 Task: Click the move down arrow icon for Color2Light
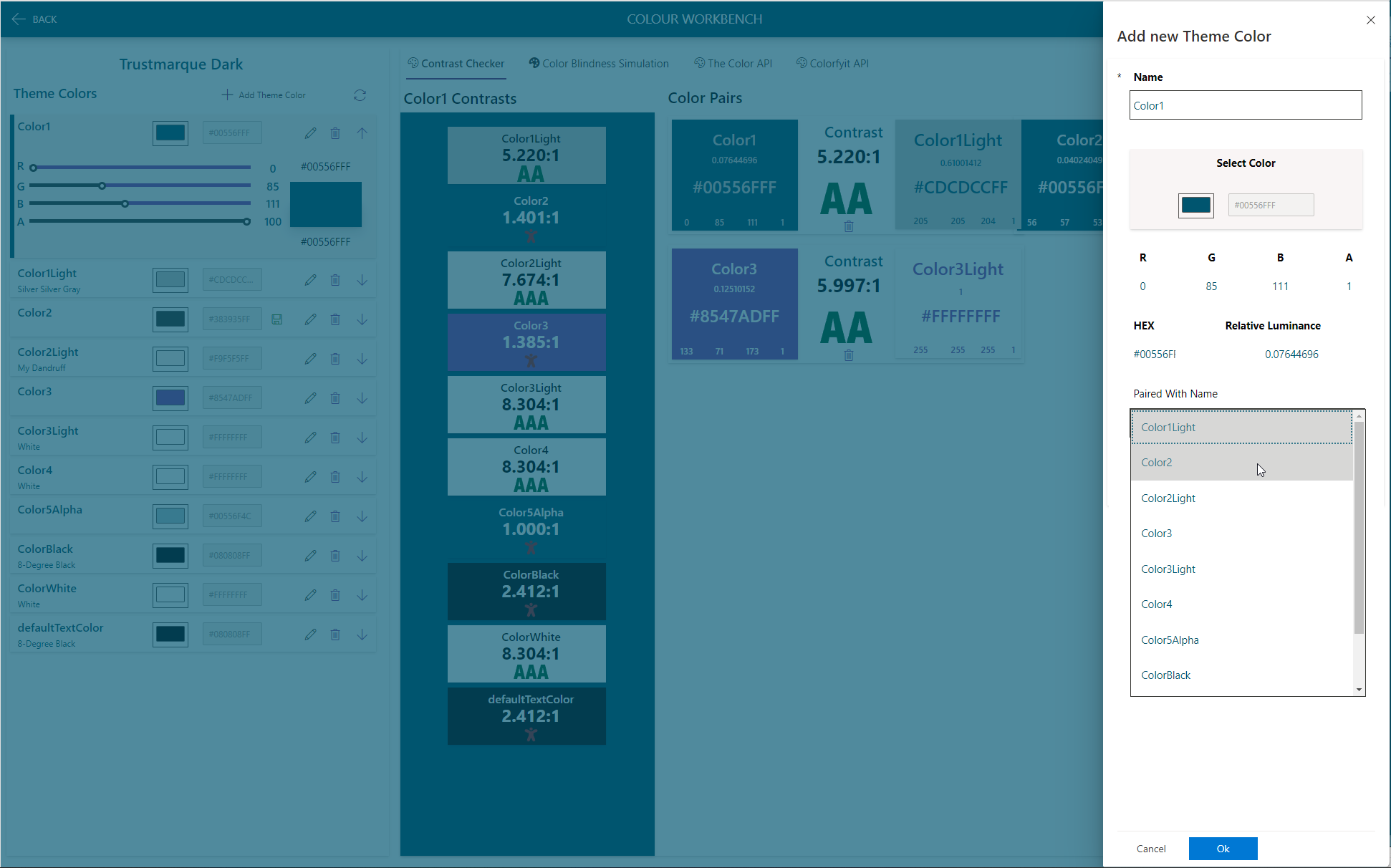363,357
